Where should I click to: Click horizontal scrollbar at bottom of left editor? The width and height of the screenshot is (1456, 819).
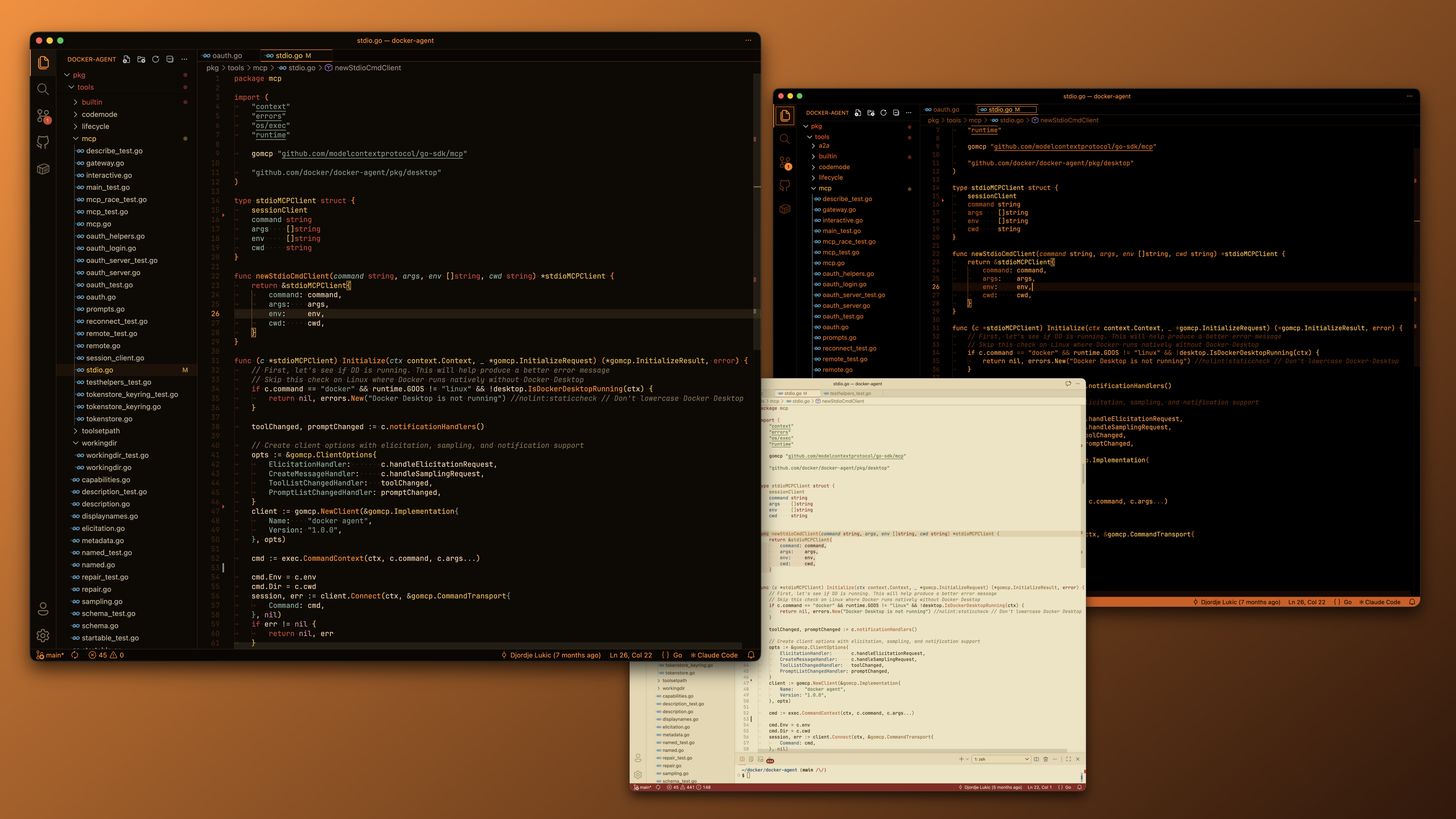point(487,646)
